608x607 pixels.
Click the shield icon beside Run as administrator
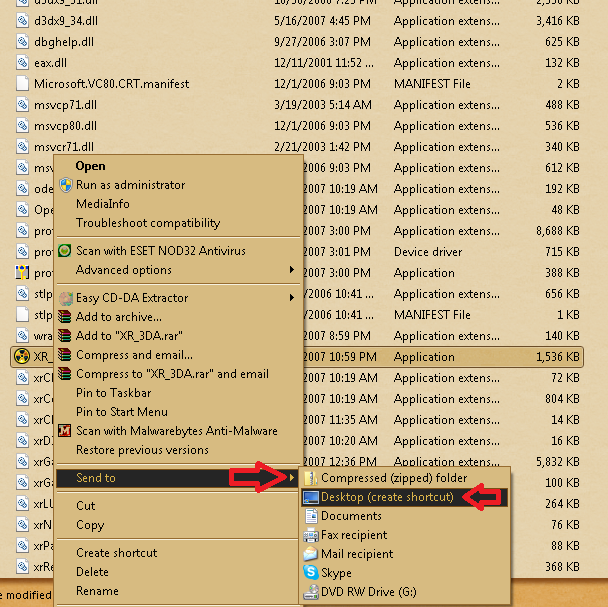pyautogui.click(x=66, y=185)
